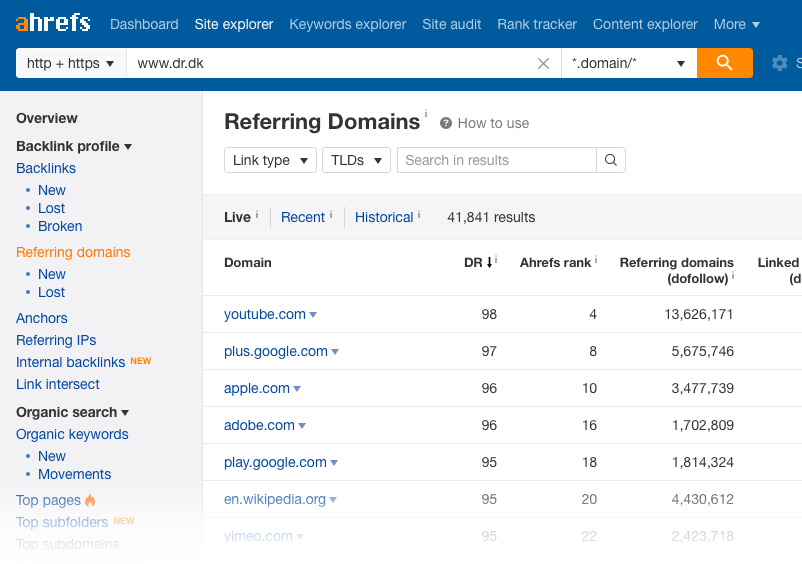
Task: Click the How to use link
Action: (x=493, y=123)
